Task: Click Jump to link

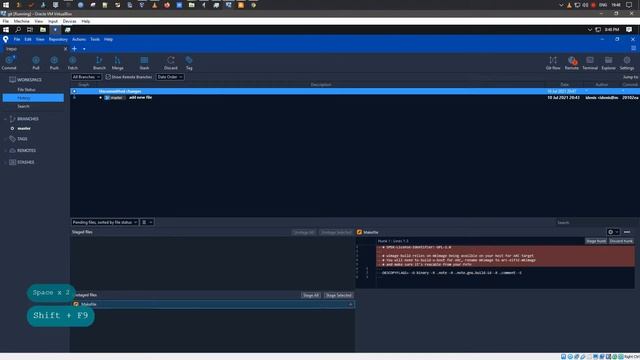Action: (x=630, y=77)
